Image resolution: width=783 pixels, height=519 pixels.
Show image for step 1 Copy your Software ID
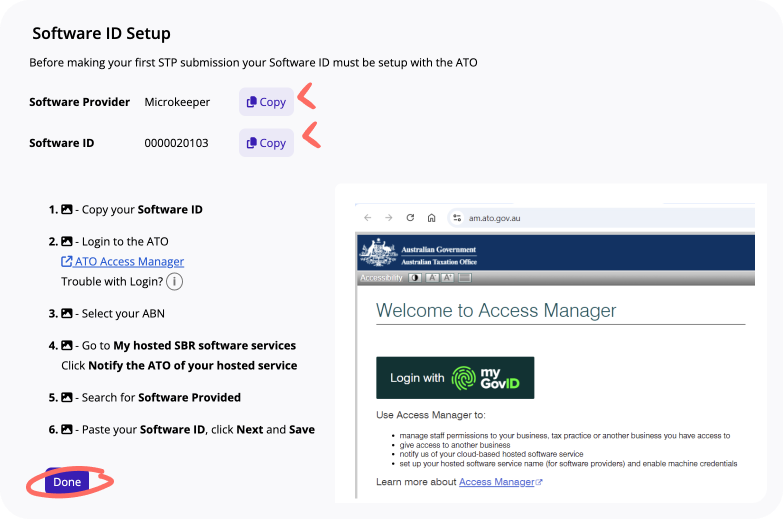(66, 209)
